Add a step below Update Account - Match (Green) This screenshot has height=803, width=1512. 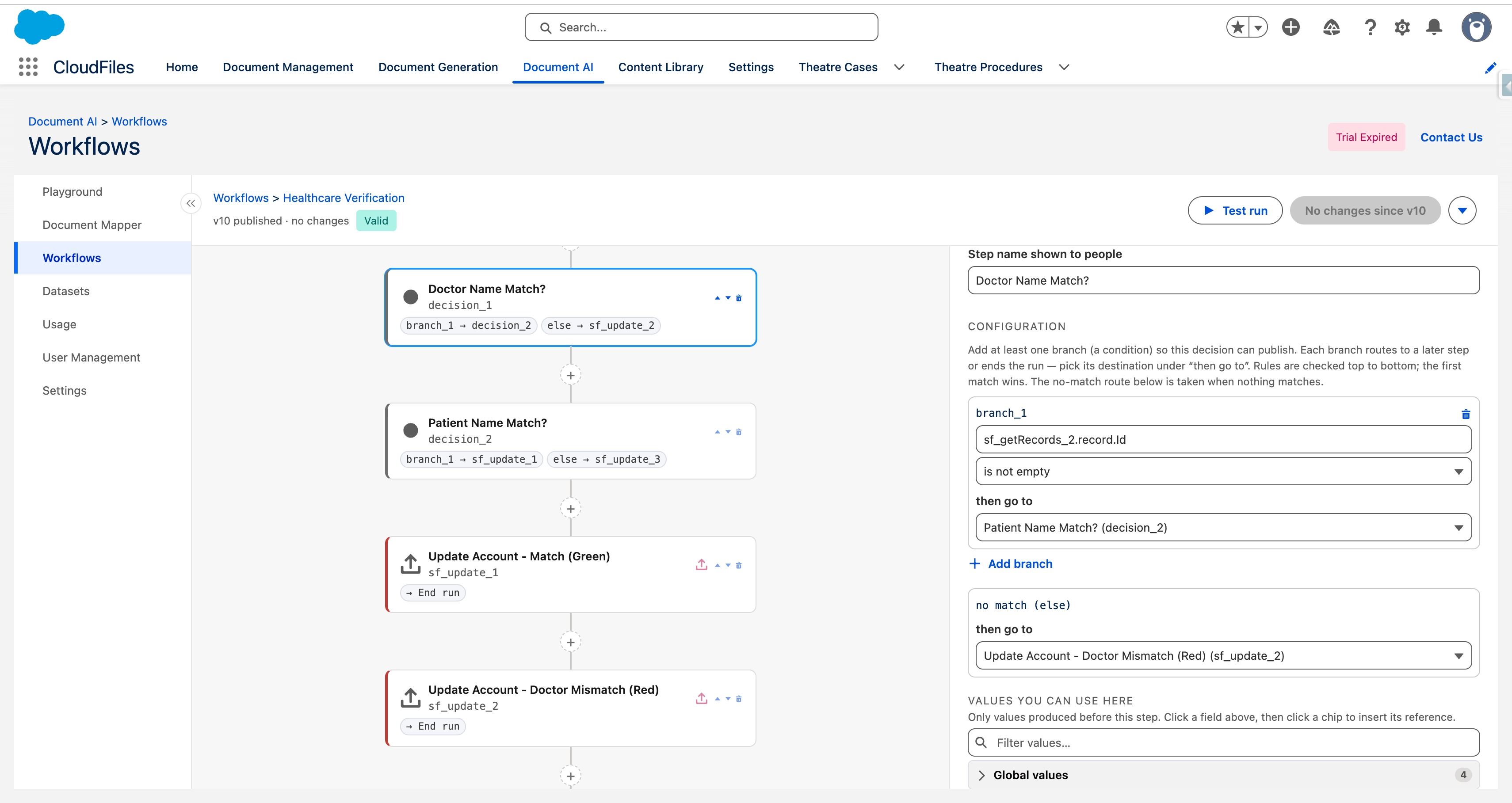point(570,642)
